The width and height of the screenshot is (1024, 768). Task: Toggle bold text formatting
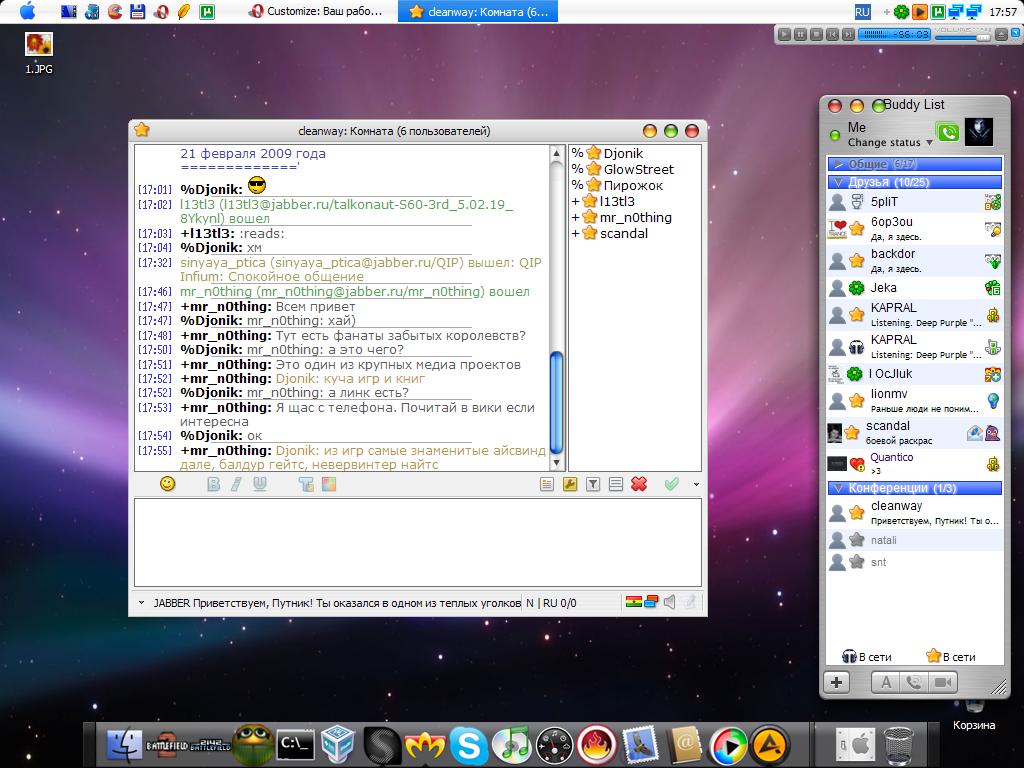[x=213, y=484]
